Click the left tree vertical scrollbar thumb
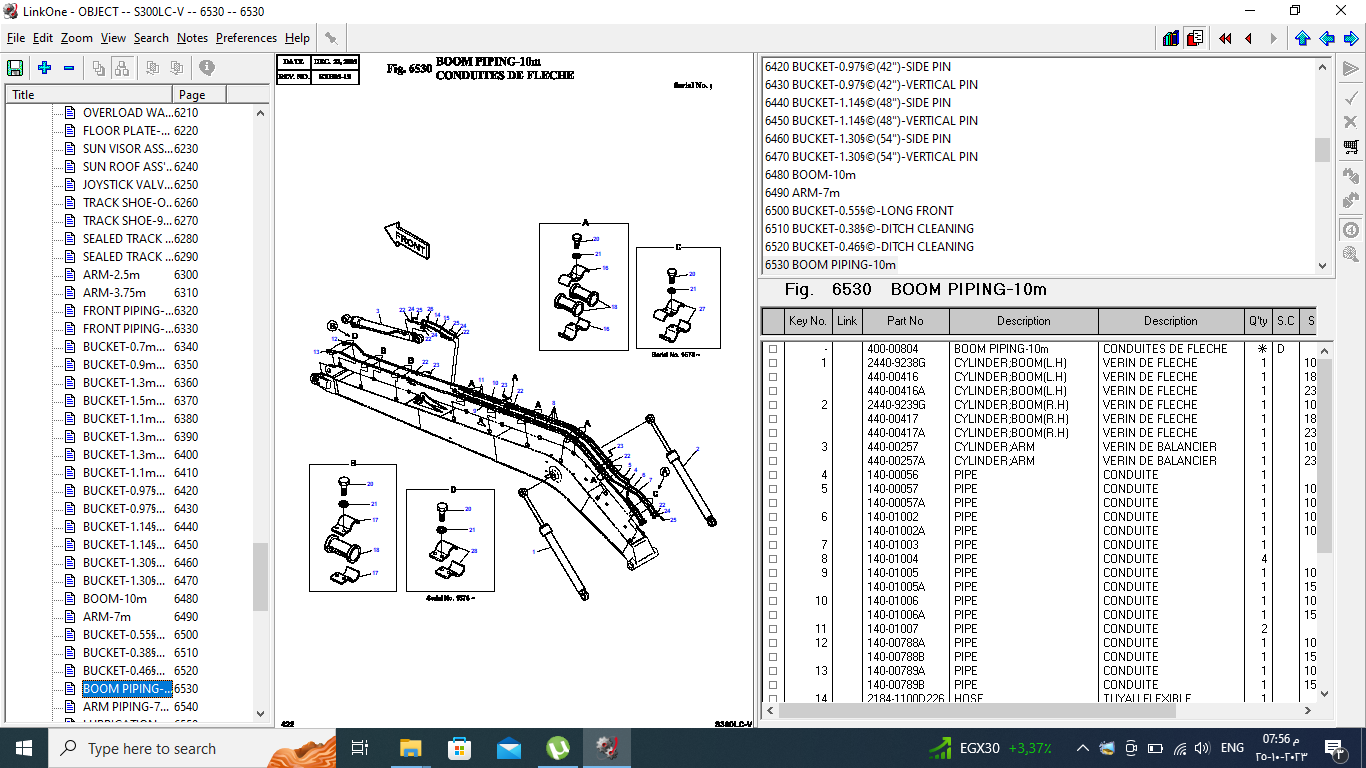This screenshot has width=1366, height=768. pos(261,576)
